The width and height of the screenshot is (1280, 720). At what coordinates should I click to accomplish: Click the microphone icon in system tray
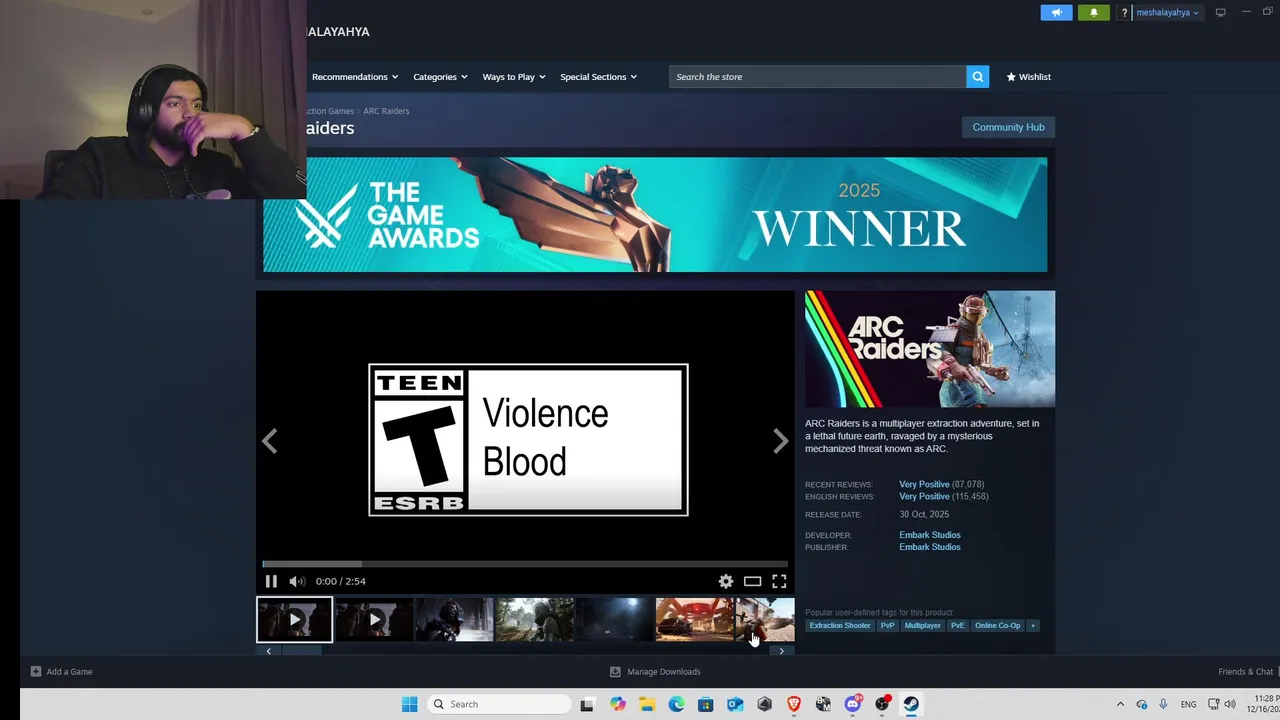coord(1162,704)
